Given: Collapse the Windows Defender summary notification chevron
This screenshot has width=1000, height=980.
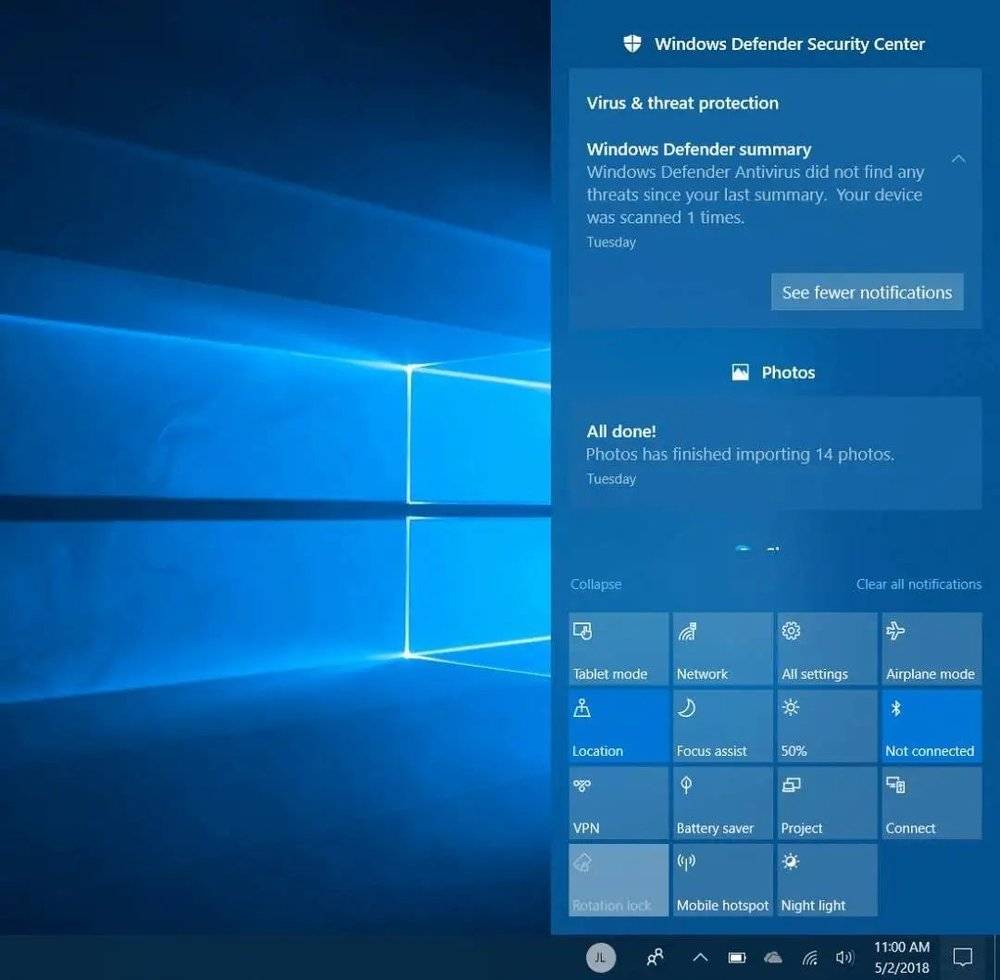Looking at the screenshot, I should [x=958, y=159].
